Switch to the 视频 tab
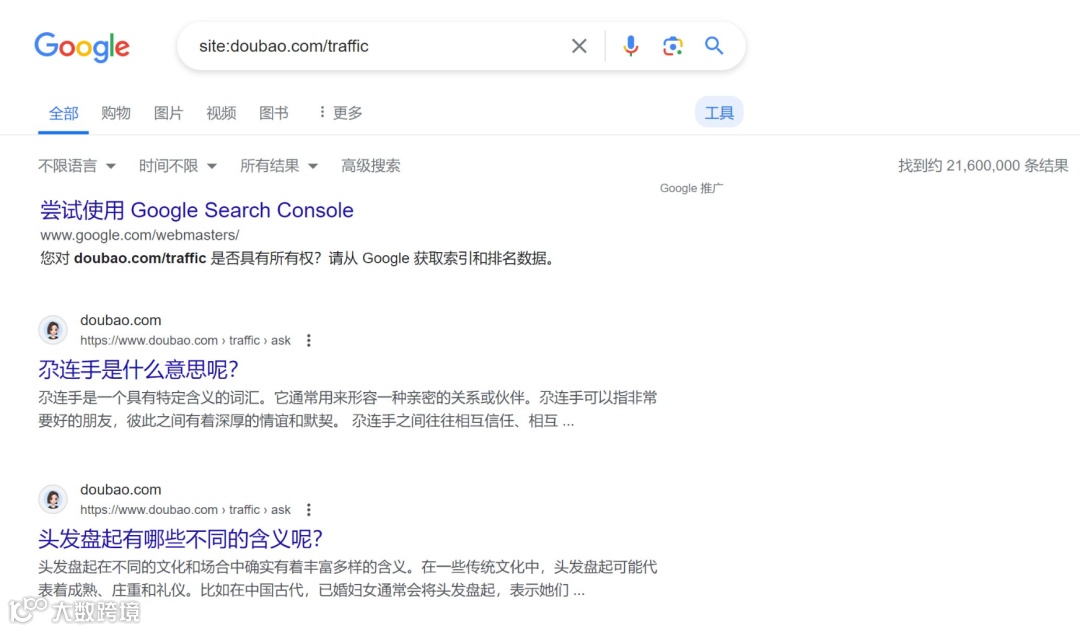The width and height of the screenshot is (1080, 631). click(221, 113)
